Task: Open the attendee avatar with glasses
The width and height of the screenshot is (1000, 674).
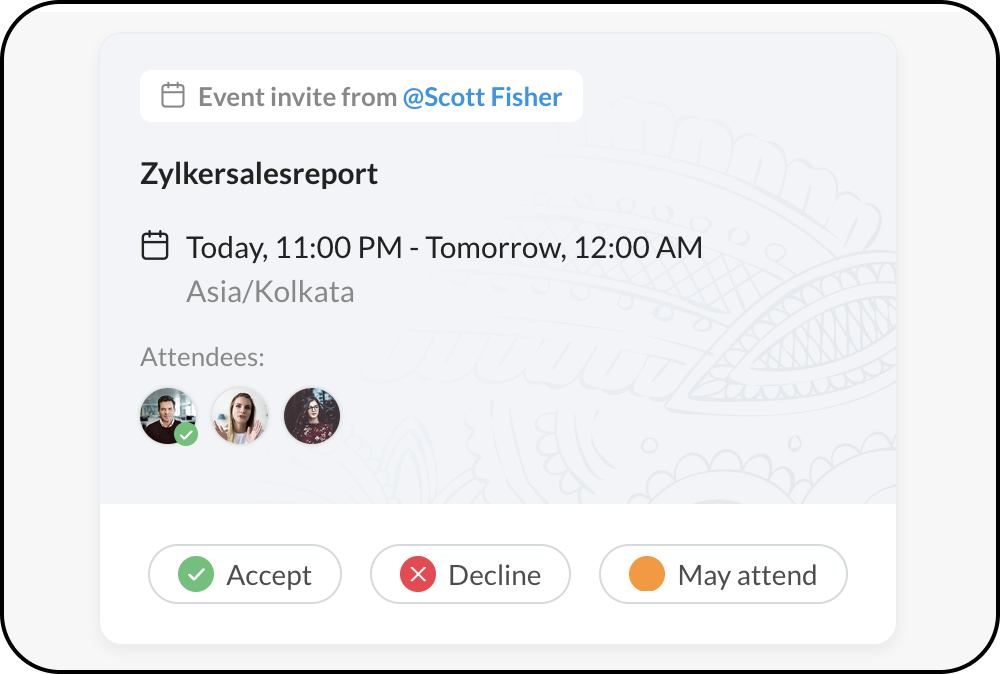Action: coord(312,416)
